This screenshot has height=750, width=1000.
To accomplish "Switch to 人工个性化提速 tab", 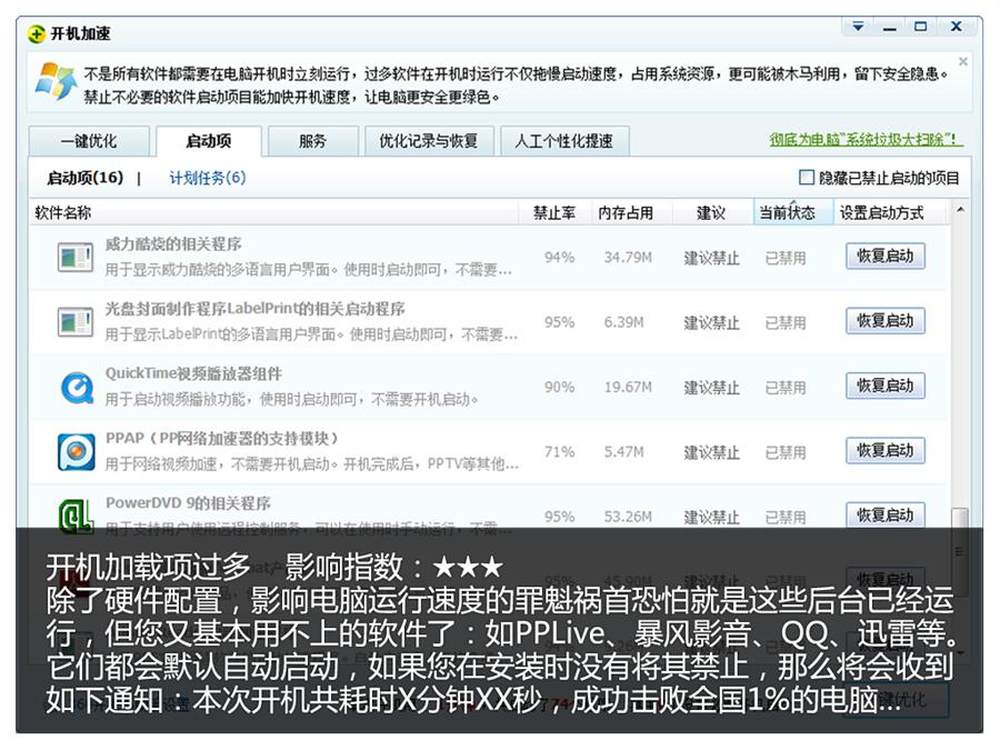I will (x=564, y=141).
